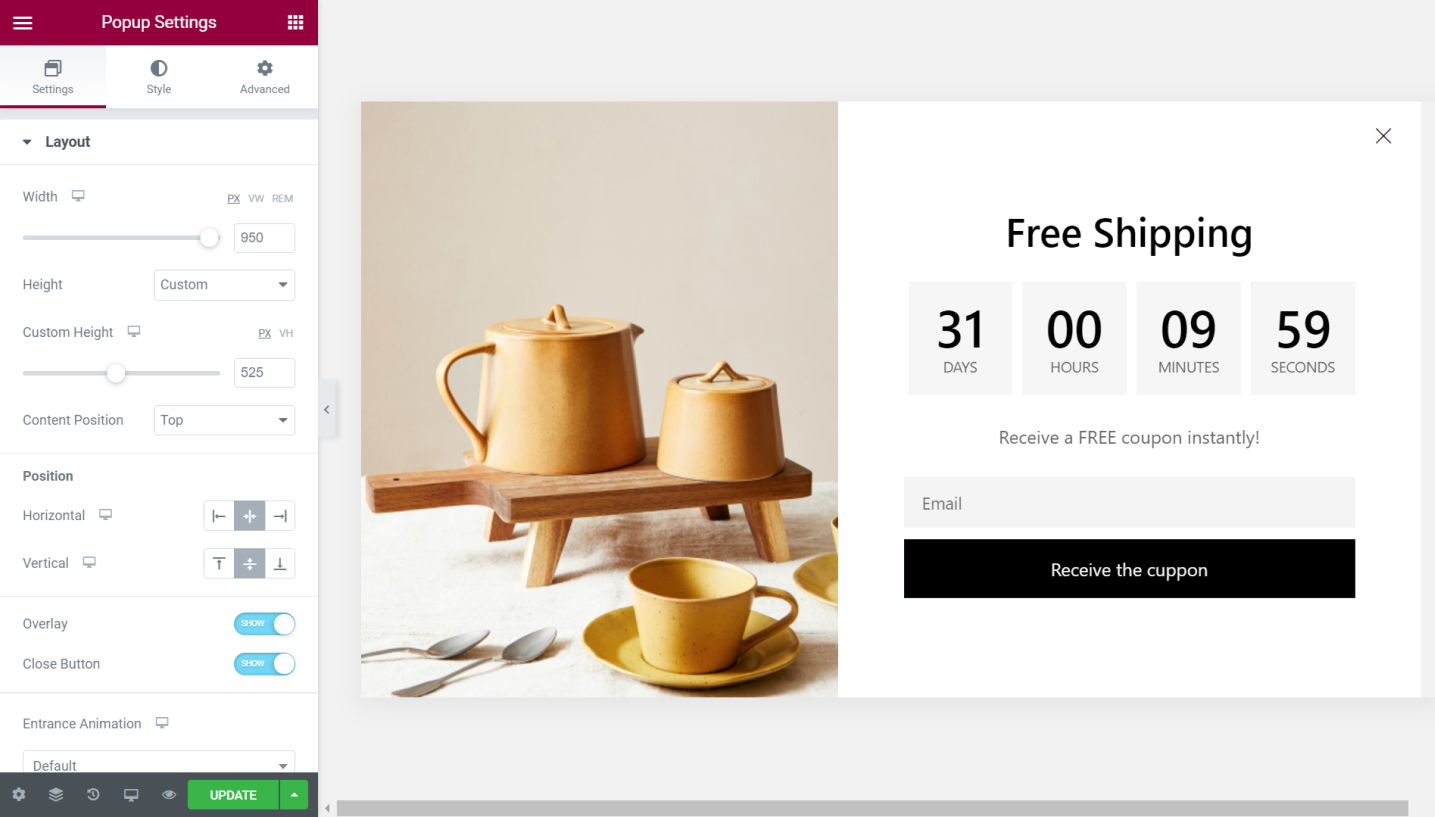
Task: Click the green UPDATE button
Action: 233,795
